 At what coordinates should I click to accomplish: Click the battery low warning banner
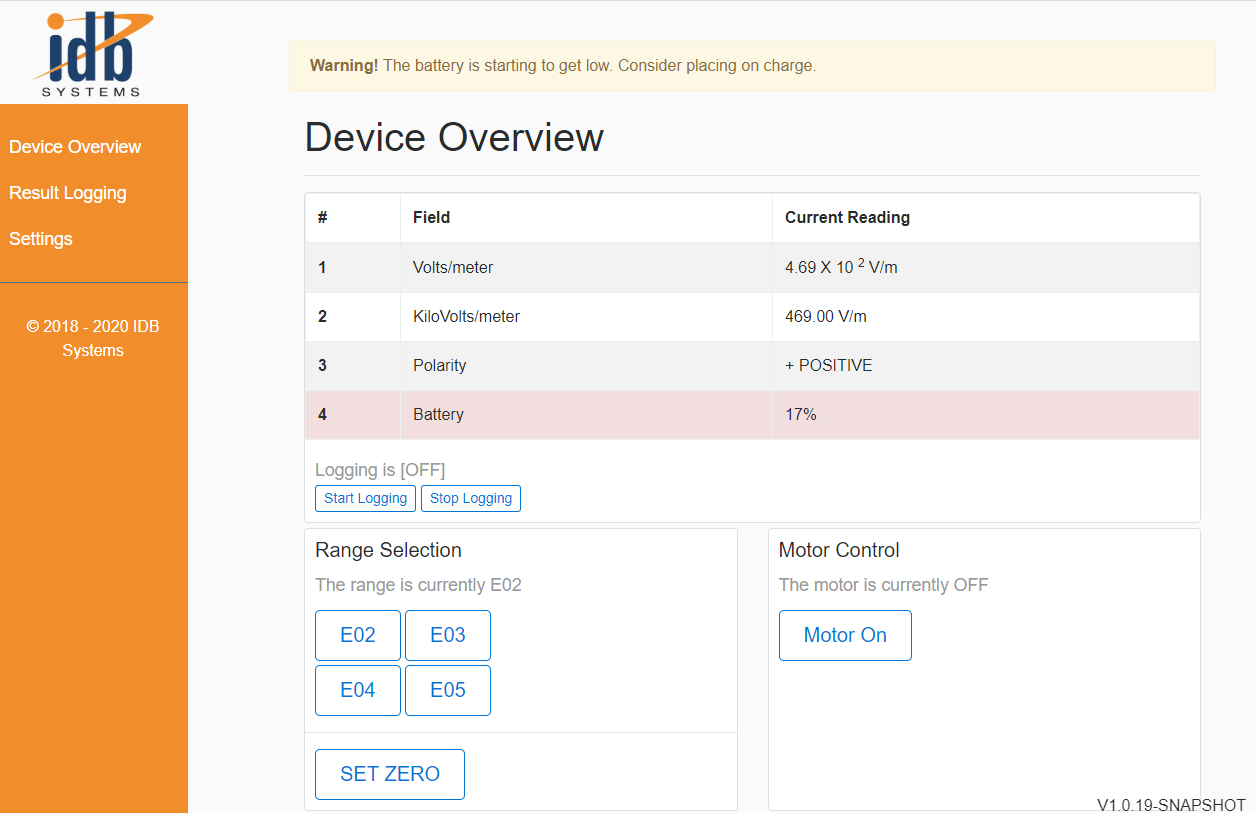pos(752,66)
